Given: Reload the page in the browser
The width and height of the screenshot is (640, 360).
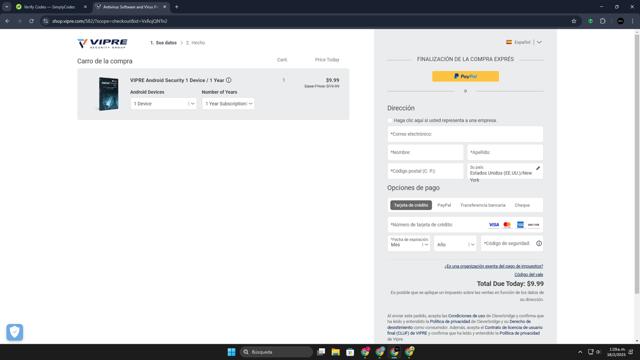Looking at the screenshot, I should 31,21.
